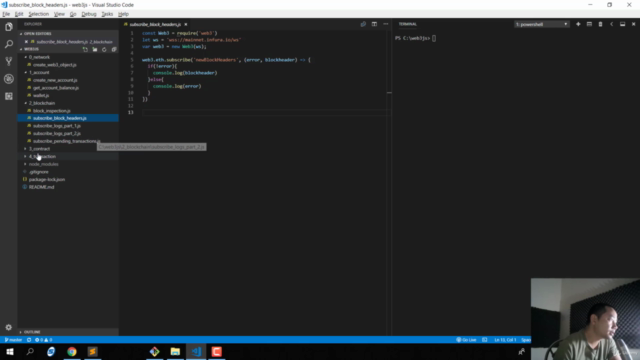
Task: Open wallet.js file
Action: 41,95
